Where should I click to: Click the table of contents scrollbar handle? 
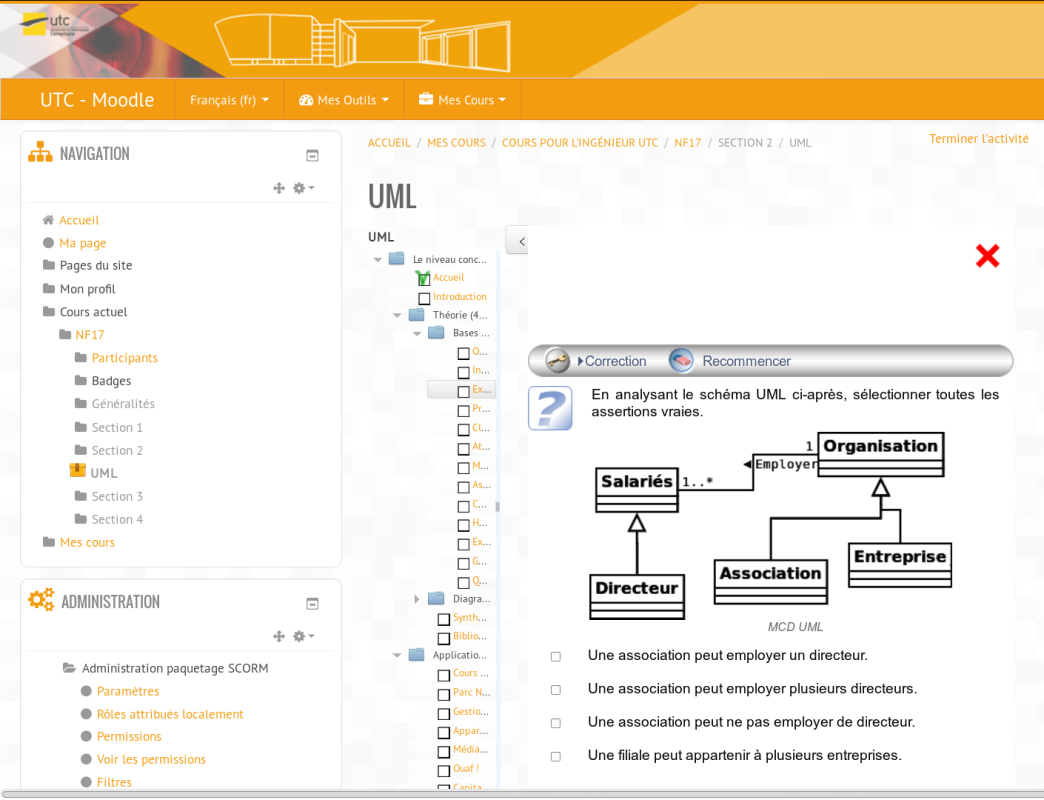(x=497, y=507)
